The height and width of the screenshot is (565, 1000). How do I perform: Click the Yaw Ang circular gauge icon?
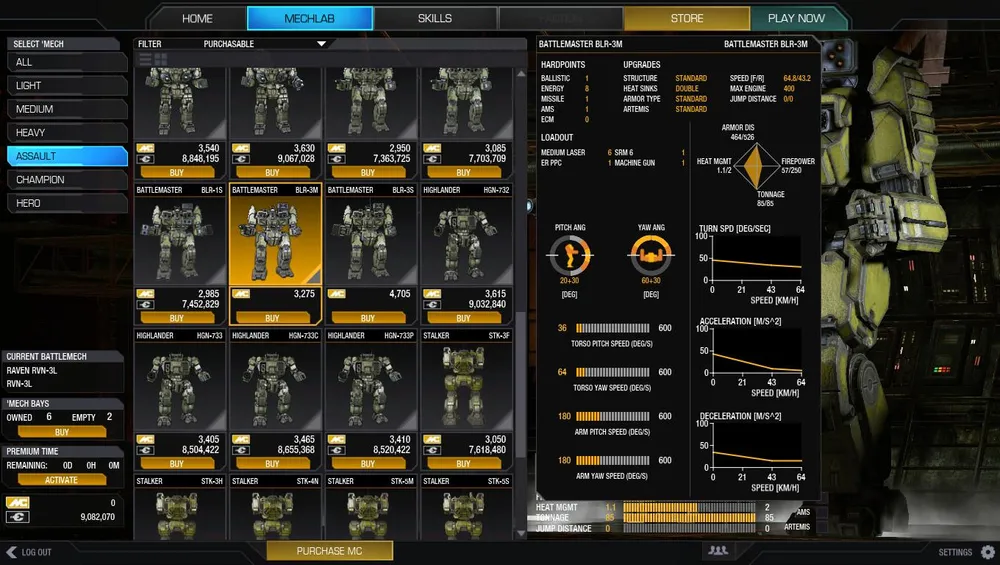point(651,255)
